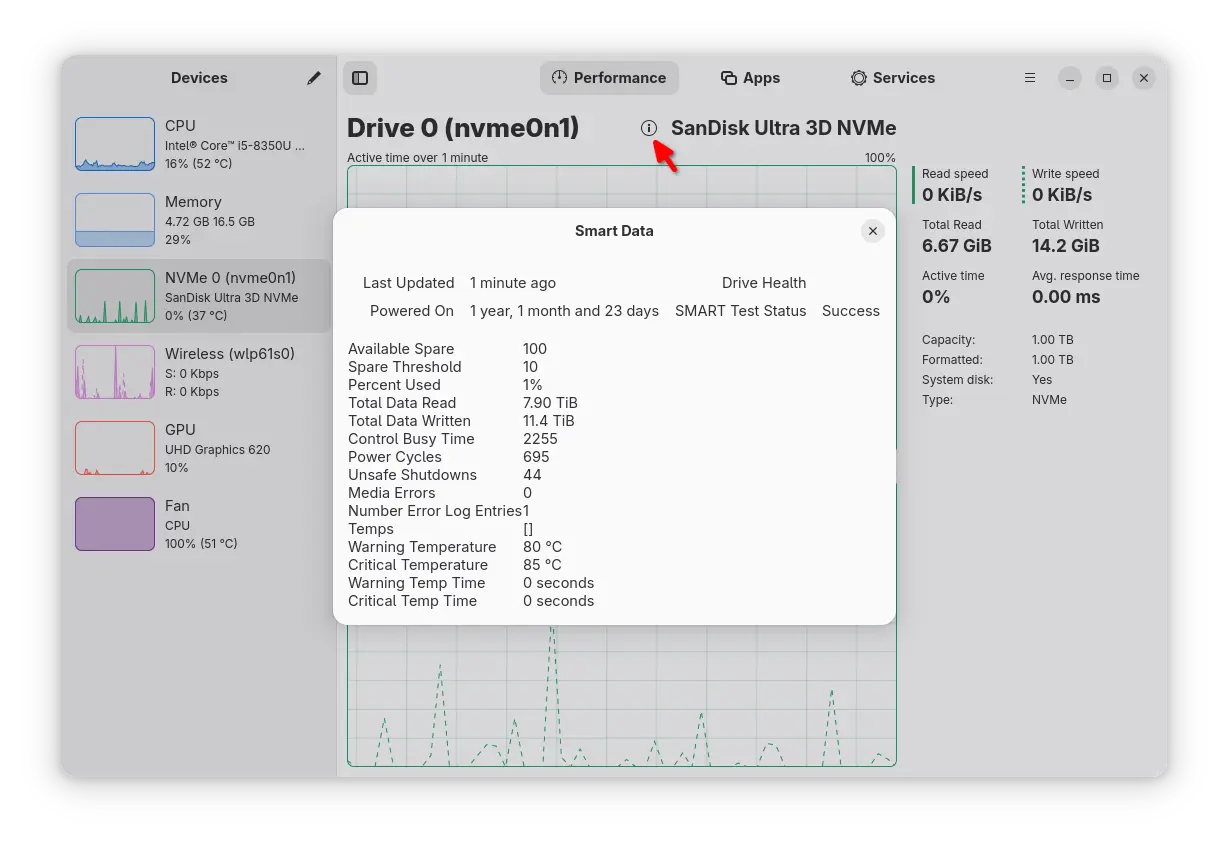Click the SMART Test Status 'Success' value
The width and height of the screenshot is (1228, 844).
[x=851, y=311]
